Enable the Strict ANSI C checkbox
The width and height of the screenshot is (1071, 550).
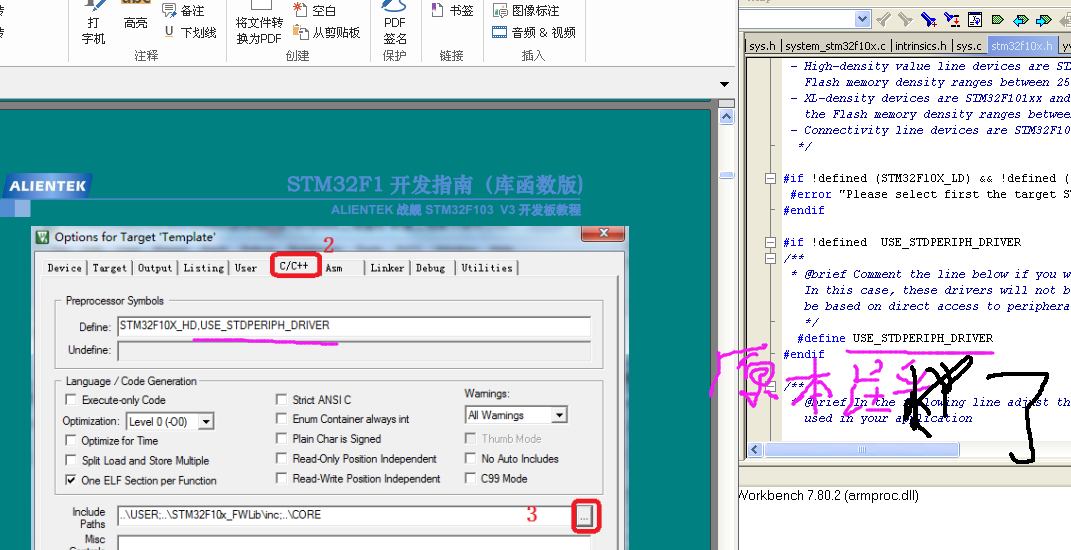[x=281, y=399]
